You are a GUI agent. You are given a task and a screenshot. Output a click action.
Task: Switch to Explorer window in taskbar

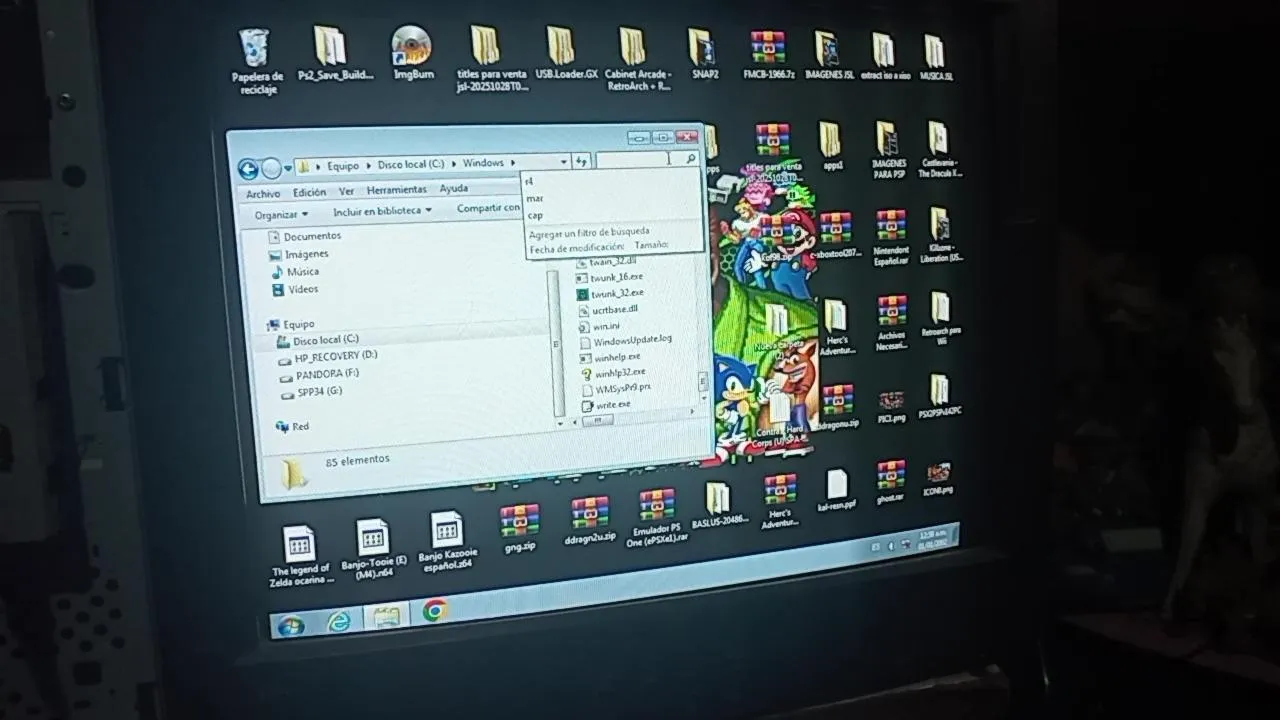pos(386,616)
